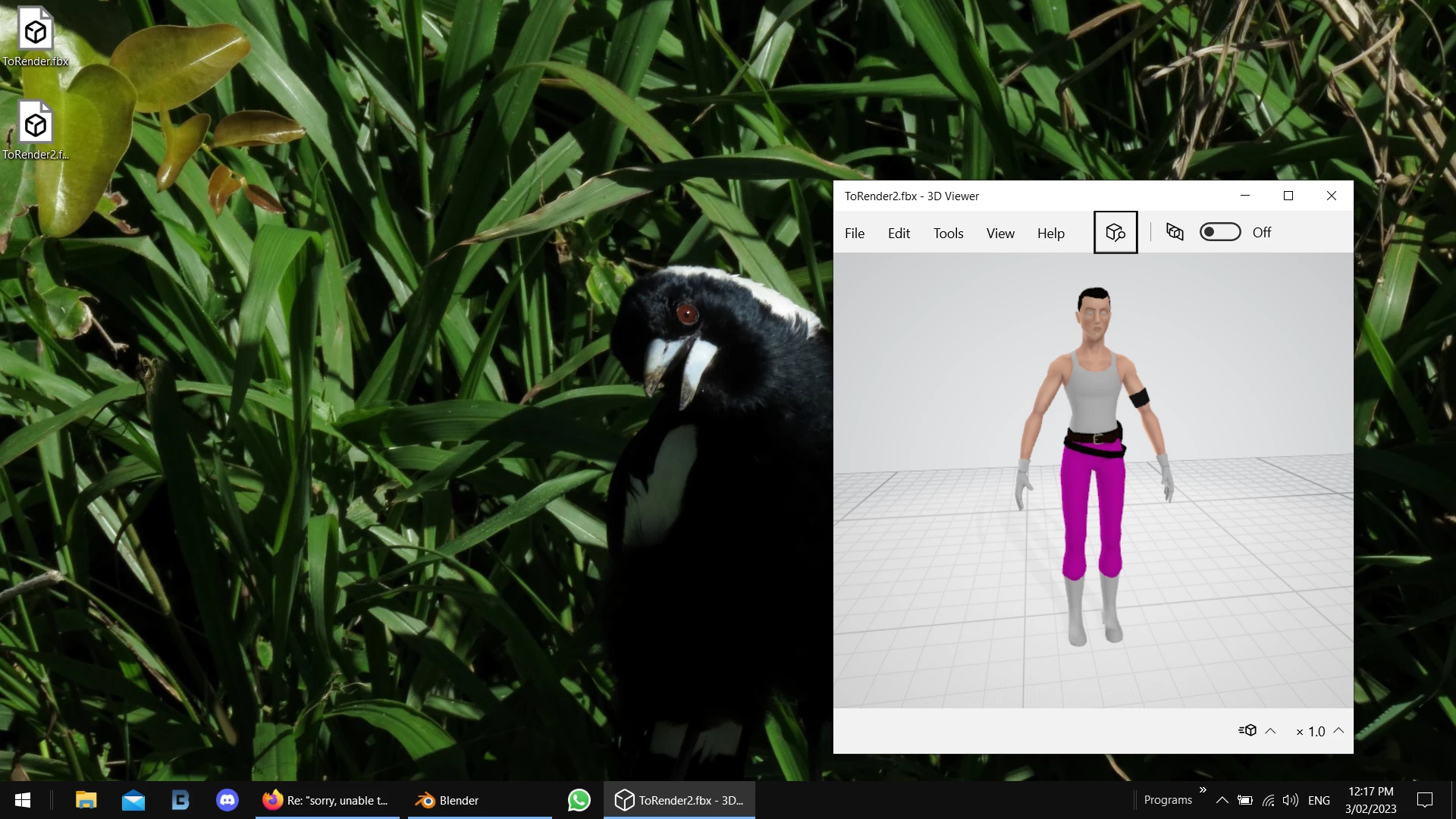Open the Edit menu
Screen dimensions: 1456x819
tap(899, 233)
